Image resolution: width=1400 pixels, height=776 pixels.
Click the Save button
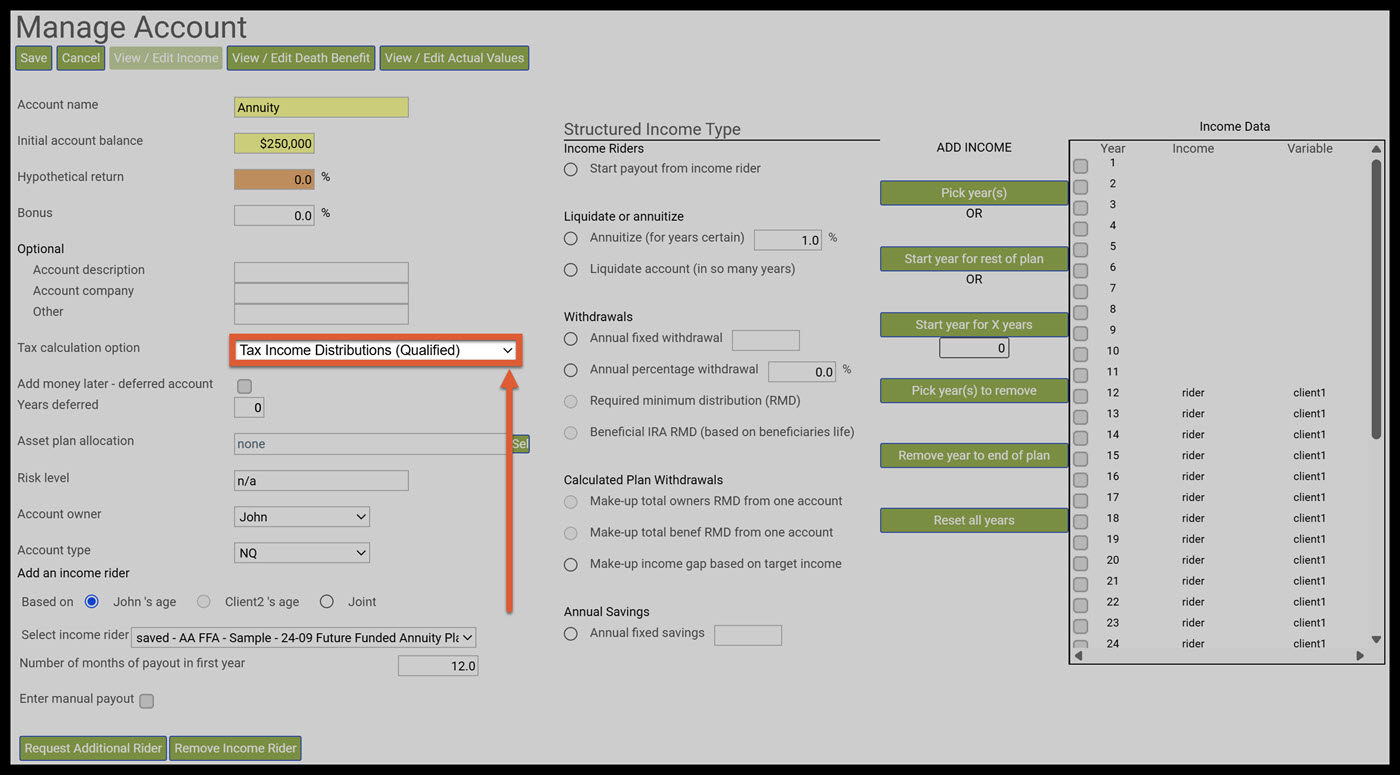coord(34,58)
